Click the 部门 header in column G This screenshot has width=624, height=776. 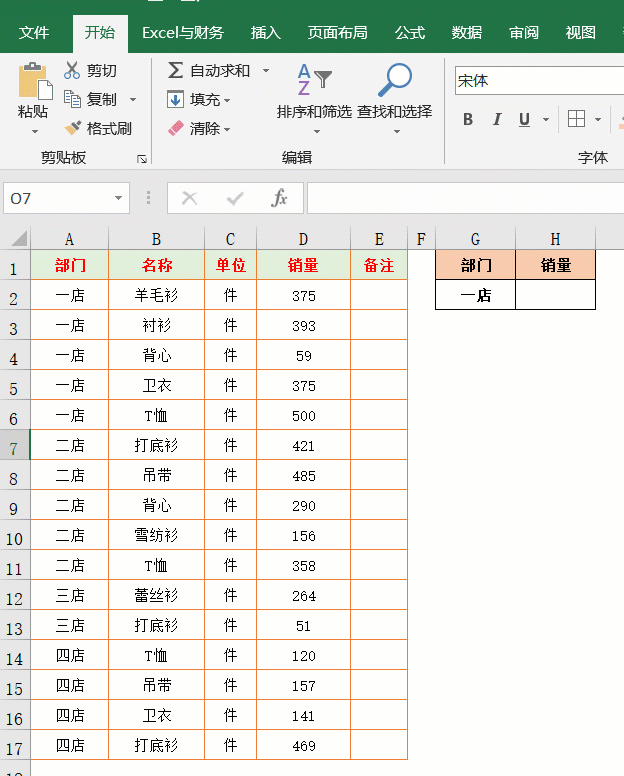click(476, 265)
